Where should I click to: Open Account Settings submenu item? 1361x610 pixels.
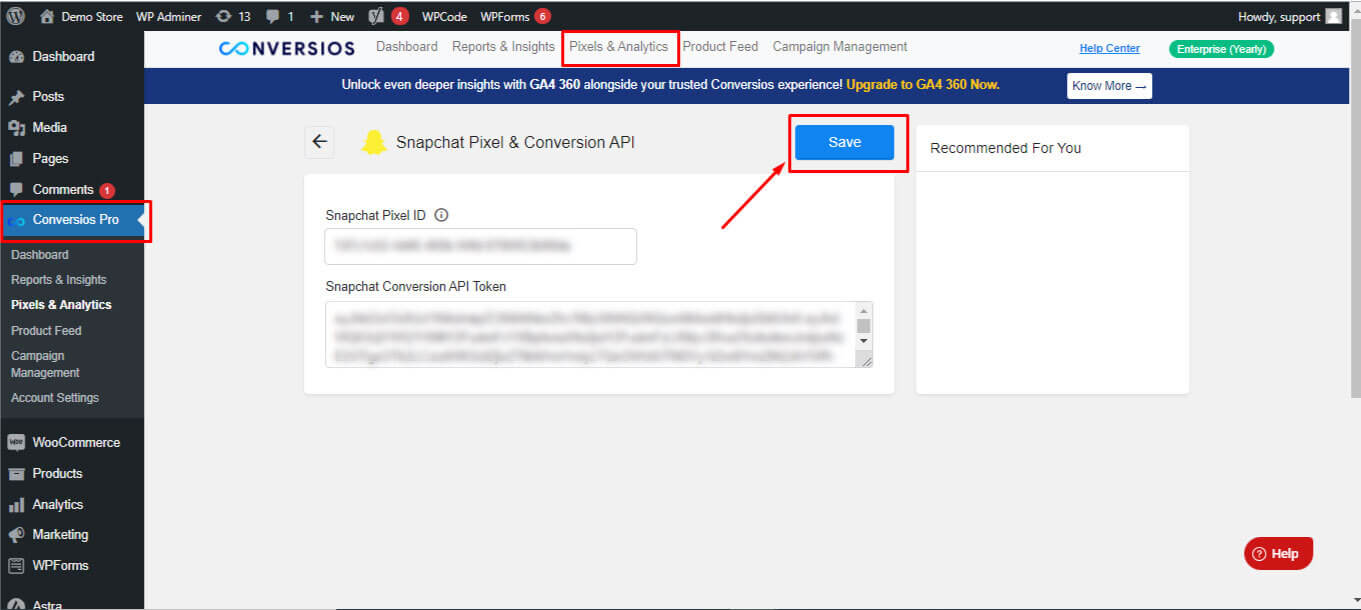point(55,398)
